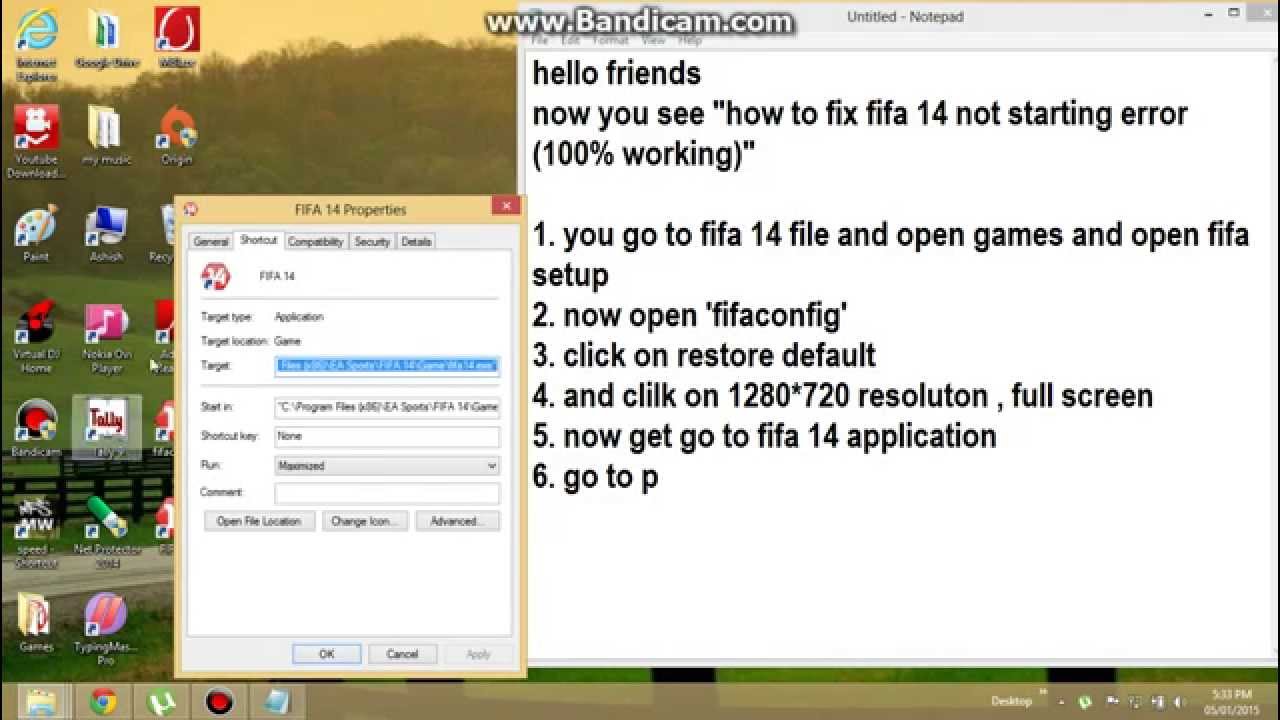The image size is (1280, 720).
Task: Focus the Shortcut key field
Action: tap(387, 436)
